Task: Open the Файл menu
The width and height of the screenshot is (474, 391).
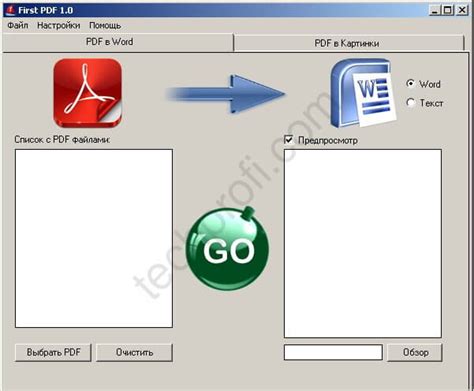Action: [18, 25]
